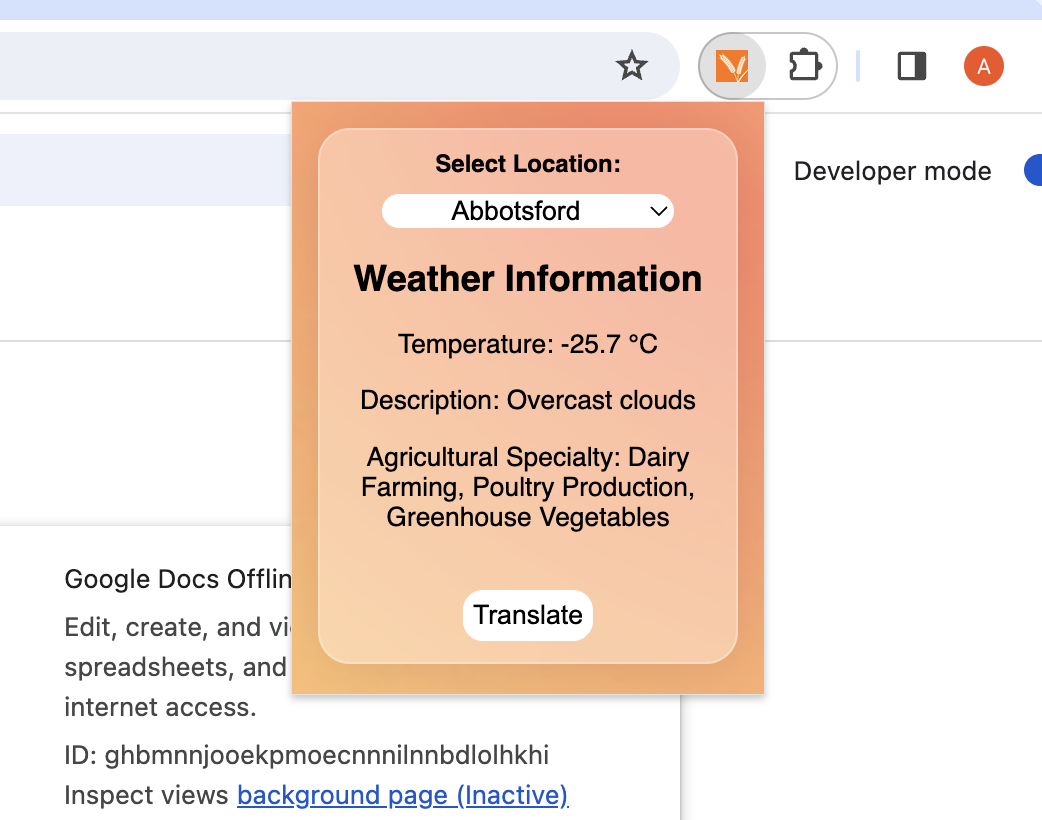The width and height of the screenshot is (1042, 820).
Task: Click the Developer mode label
Action: click(892, 171)
